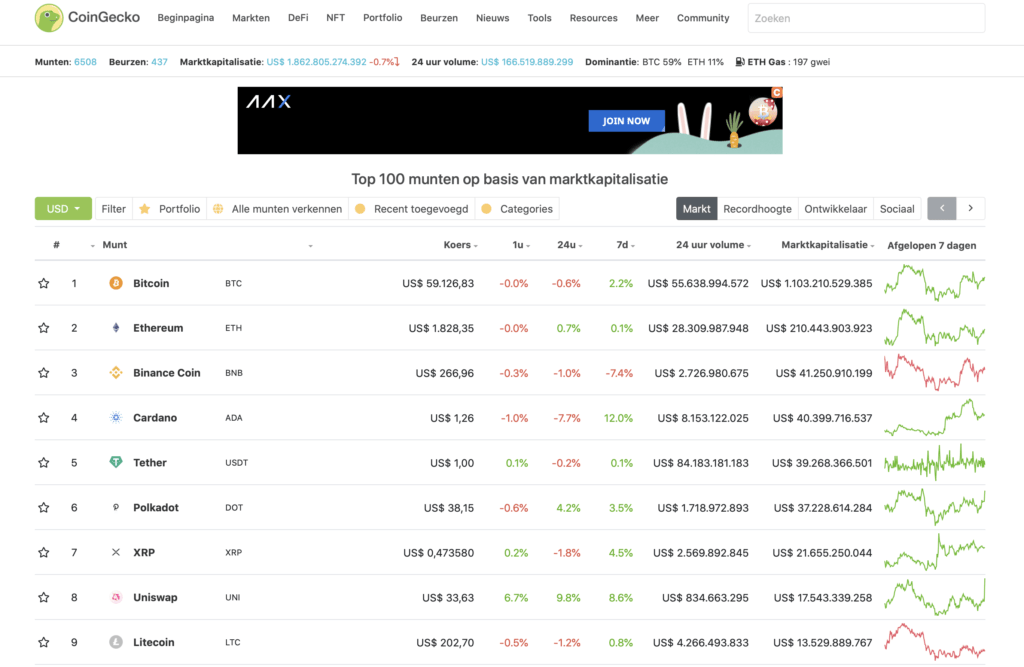This screenshot has width=1024, height=667.
Task: Click the Cardano coin icon
Action: tap(115, 418)
